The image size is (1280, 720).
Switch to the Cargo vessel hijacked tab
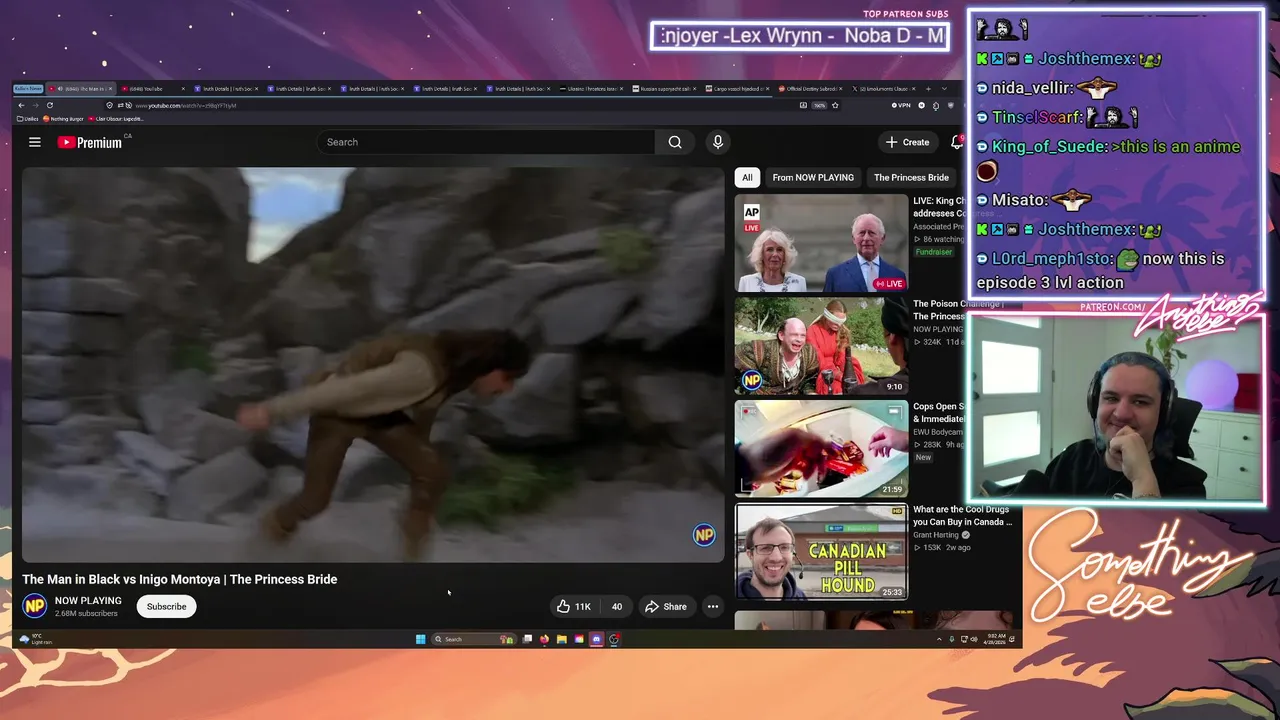pos(737,89)
